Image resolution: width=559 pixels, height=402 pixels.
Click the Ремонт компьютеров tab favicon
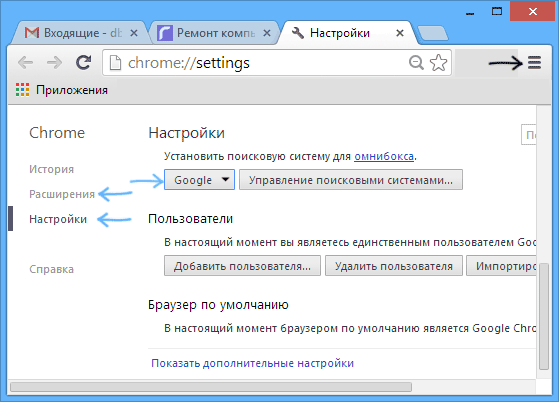(165, 33)
